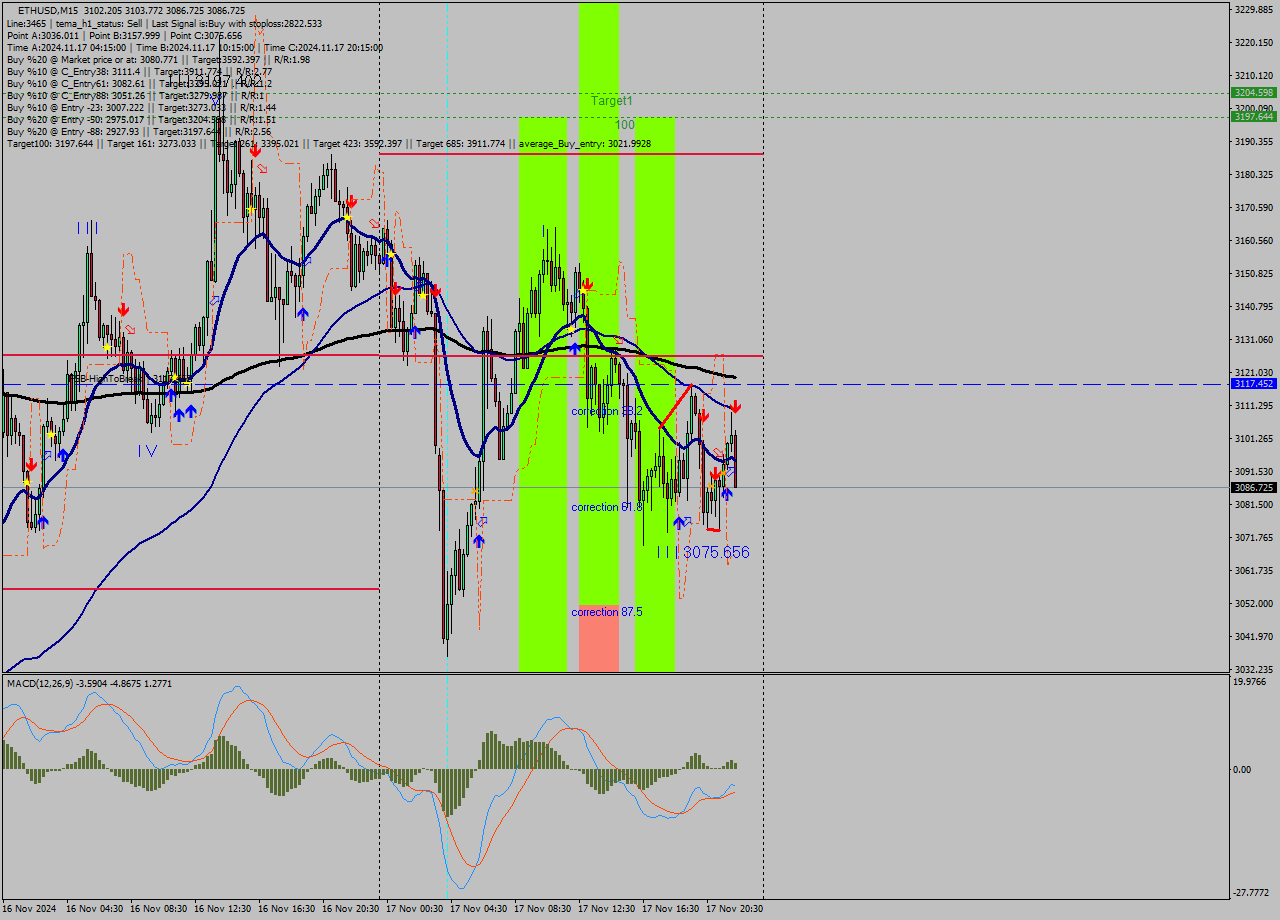Image resolution: width=1280 pixels, height=920 pixels.
Task: Click the '17 Nov 00:30' time label
Action: tap(415, 909)
